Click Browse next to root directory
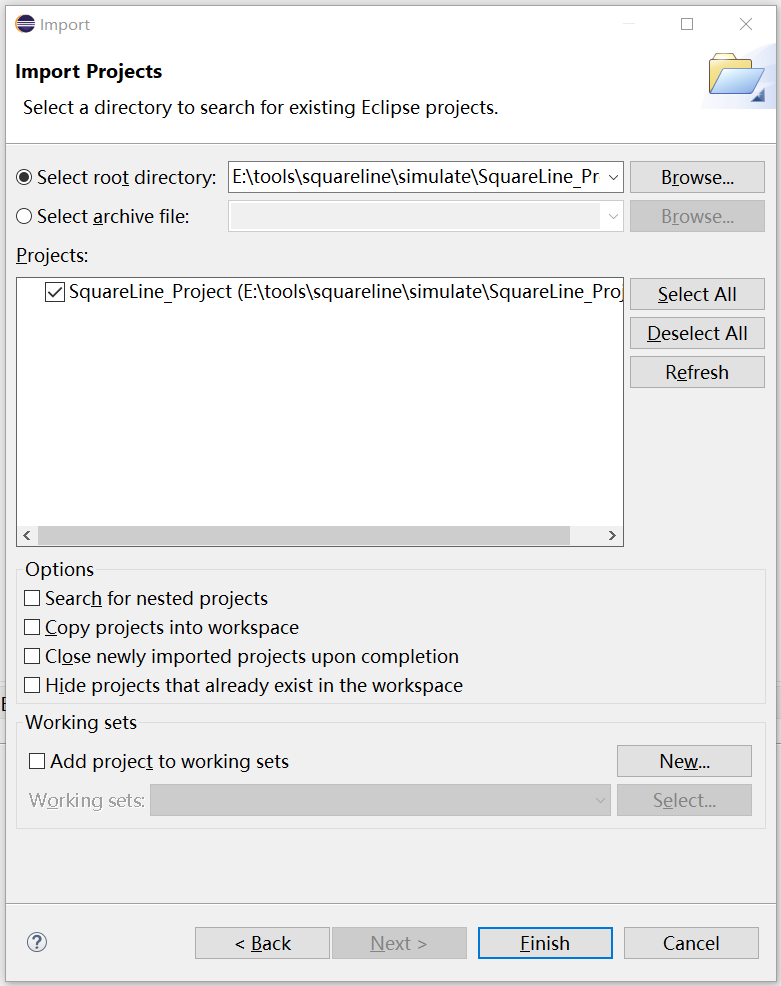781x986 pixels. [x=697, y=177]
